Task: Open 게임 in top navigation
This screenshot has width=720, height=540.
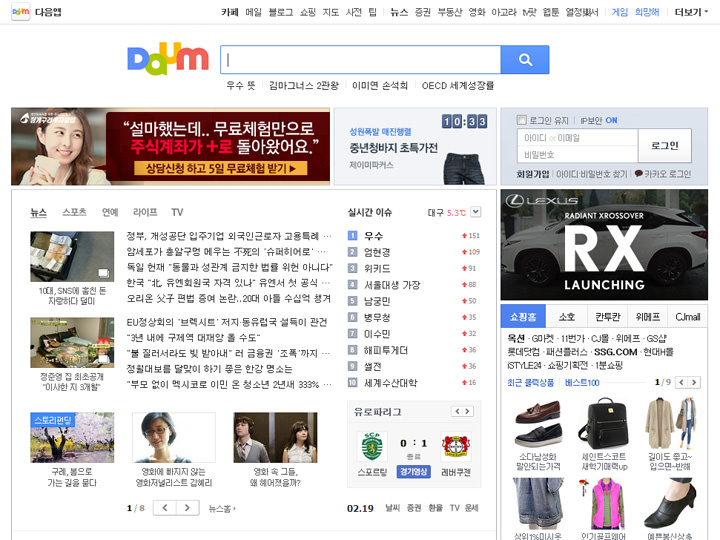Action: pos(619,12)
